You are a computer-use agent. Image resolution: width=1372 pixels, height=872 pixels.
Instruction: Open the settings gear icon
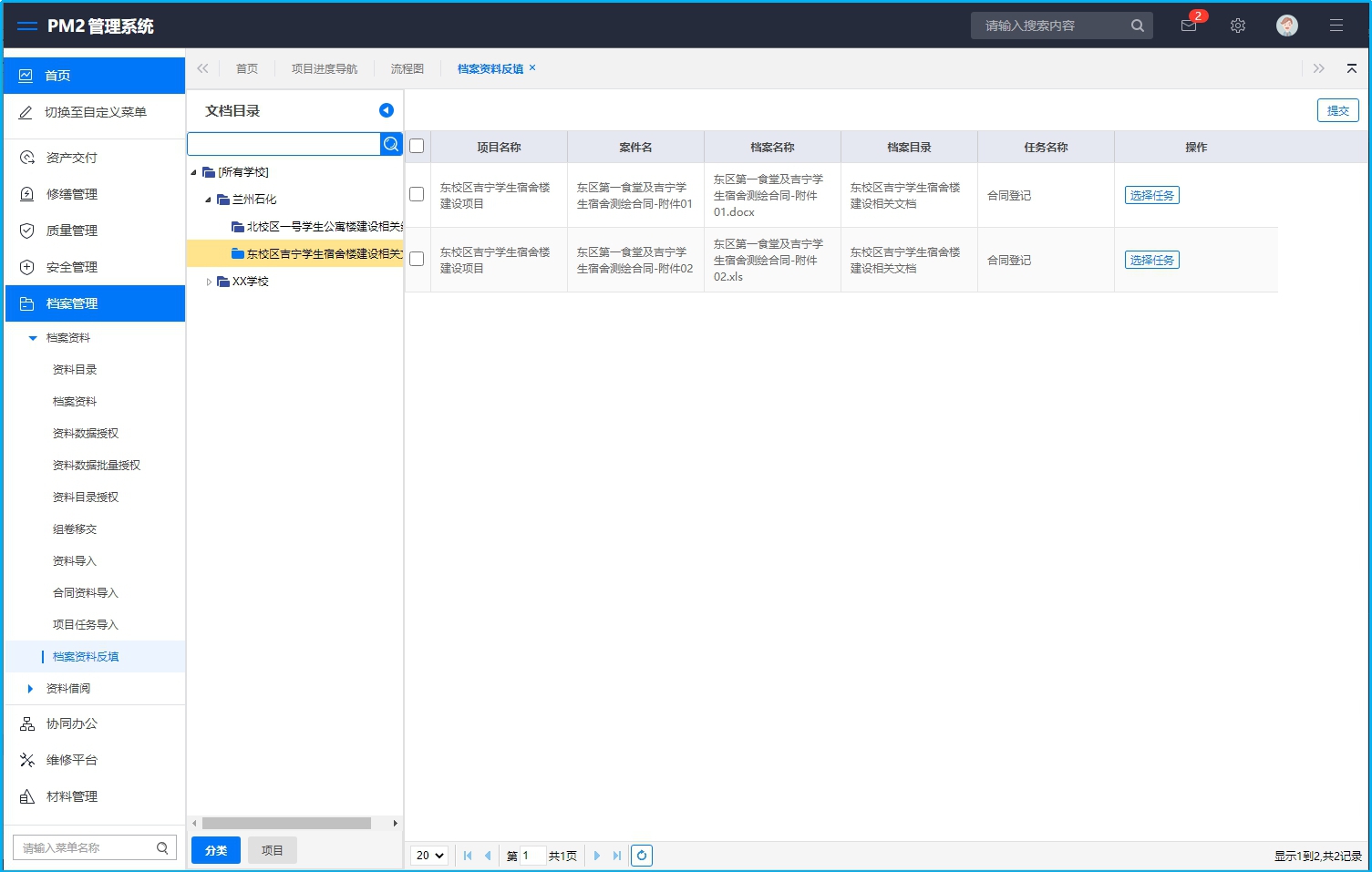point(1237,26)
